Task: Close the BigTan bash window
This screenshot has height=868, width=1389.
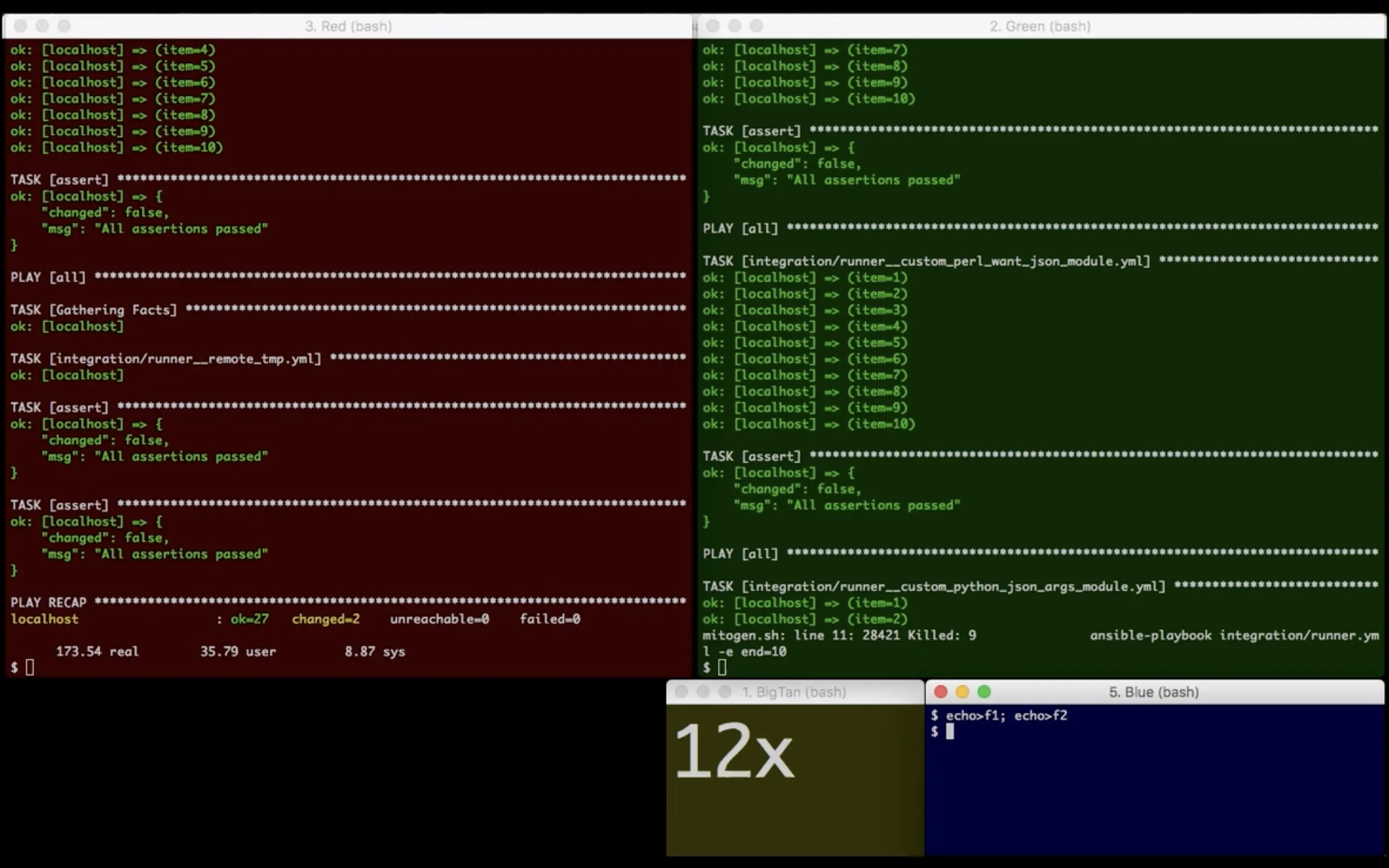Action: click(x=681, y=692)
